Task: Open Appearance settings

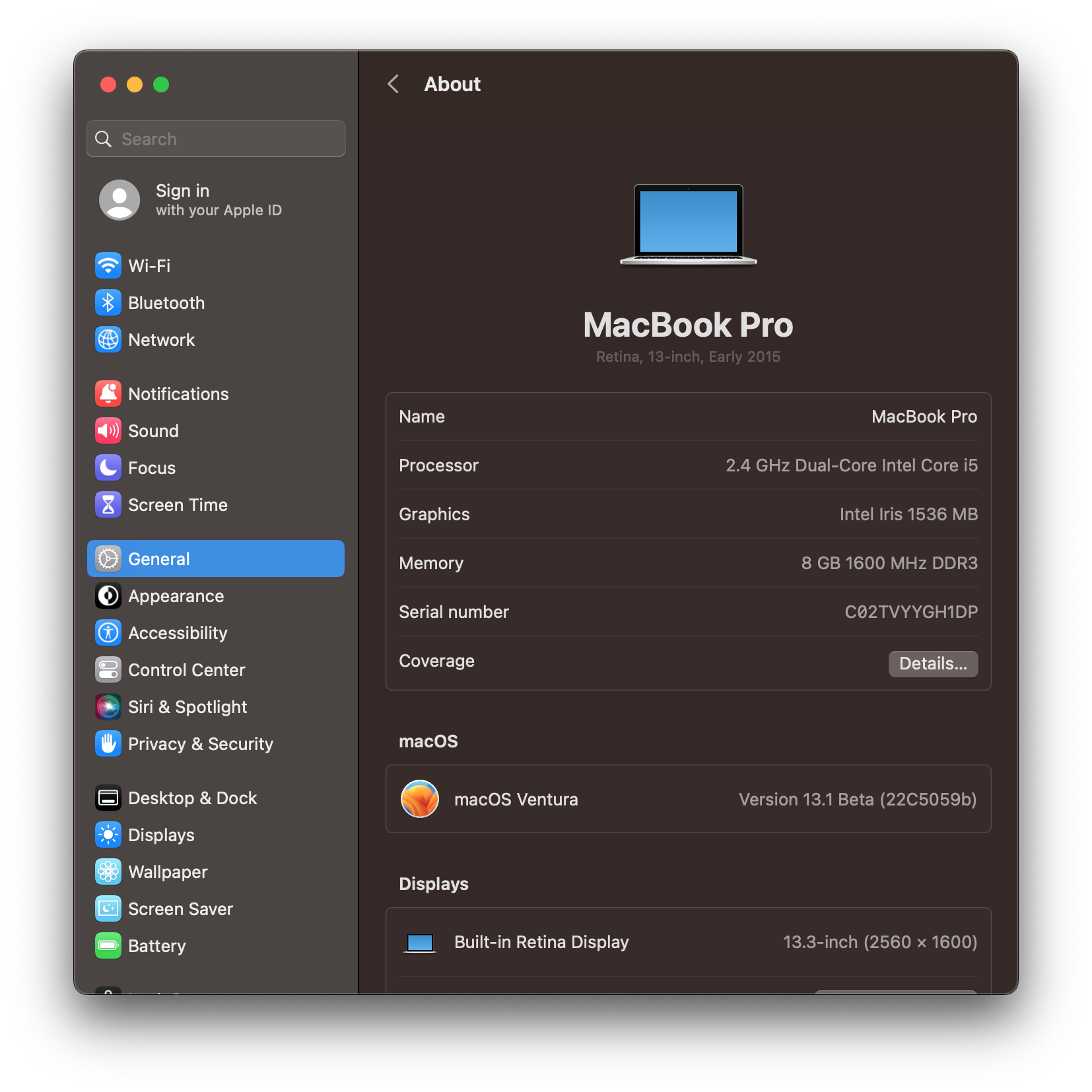Action: click(x=216, y=596)
